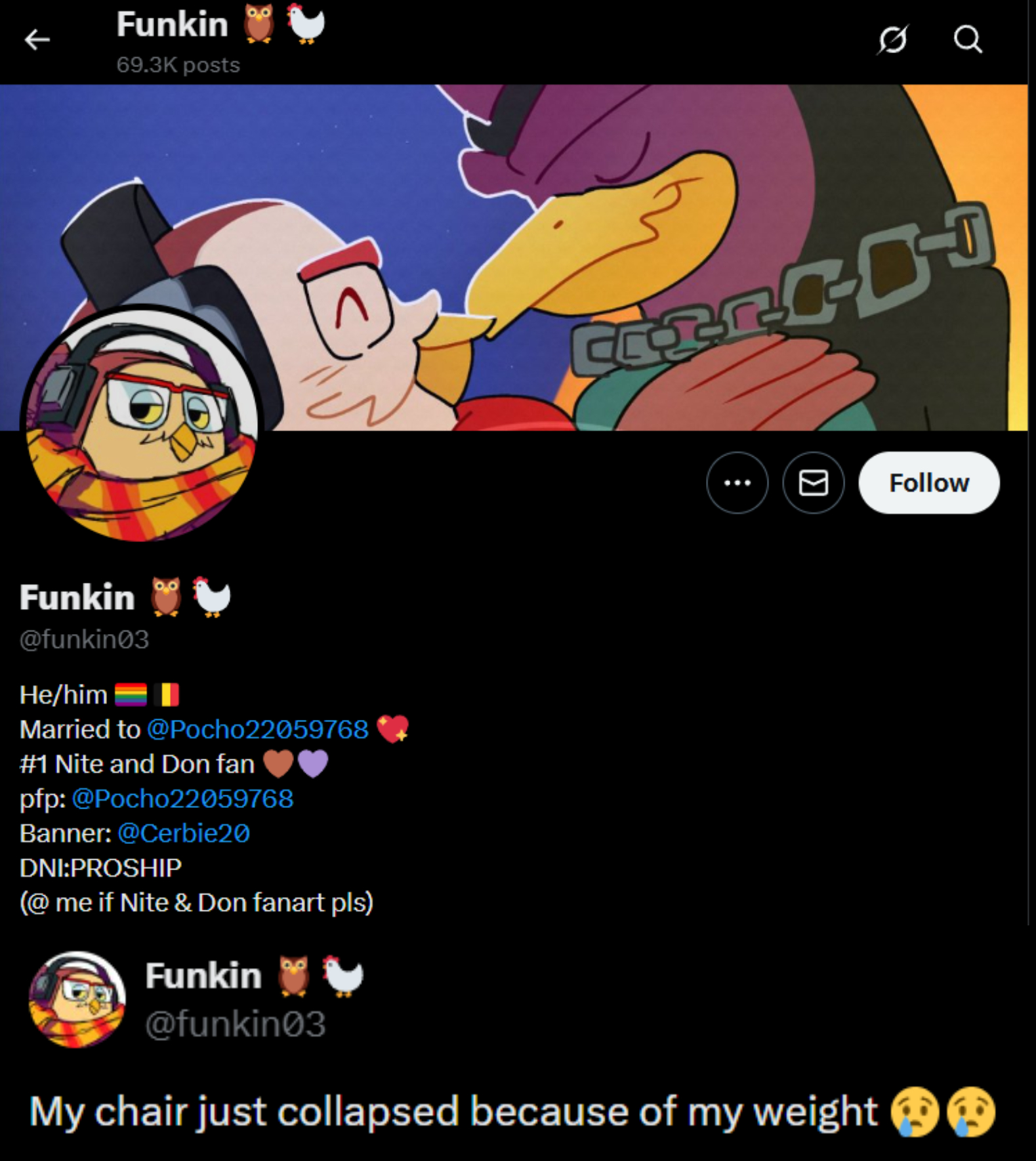Image resolution: width=1036 pixels, height=1161 pixels.
Task: Click the DNI:PROSHIP bio line
Action: (x=101, y=868)
